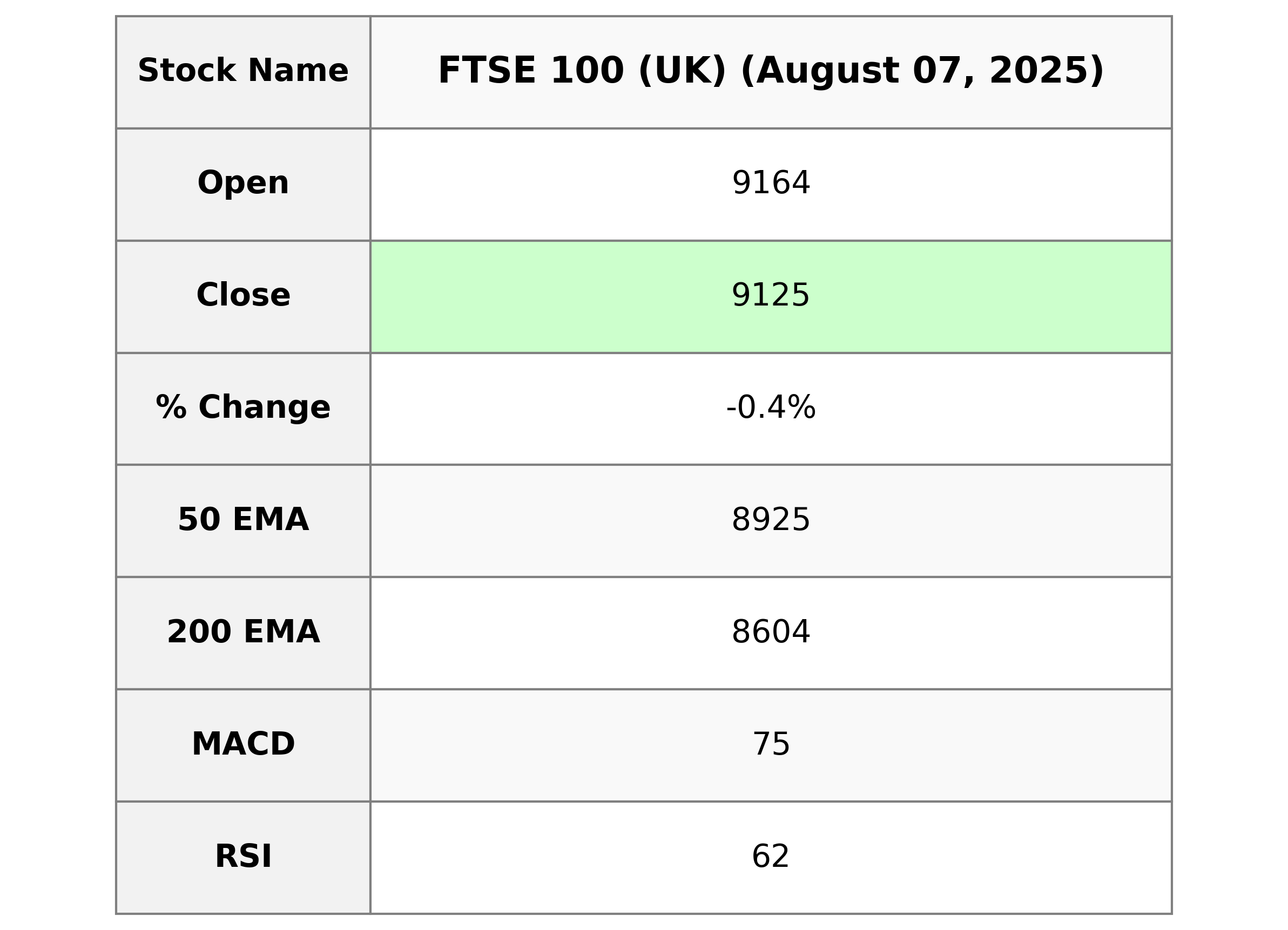This screenshot has width=1288, height=930.
Task: Click the RSI value 62
Action: point(771,857)
